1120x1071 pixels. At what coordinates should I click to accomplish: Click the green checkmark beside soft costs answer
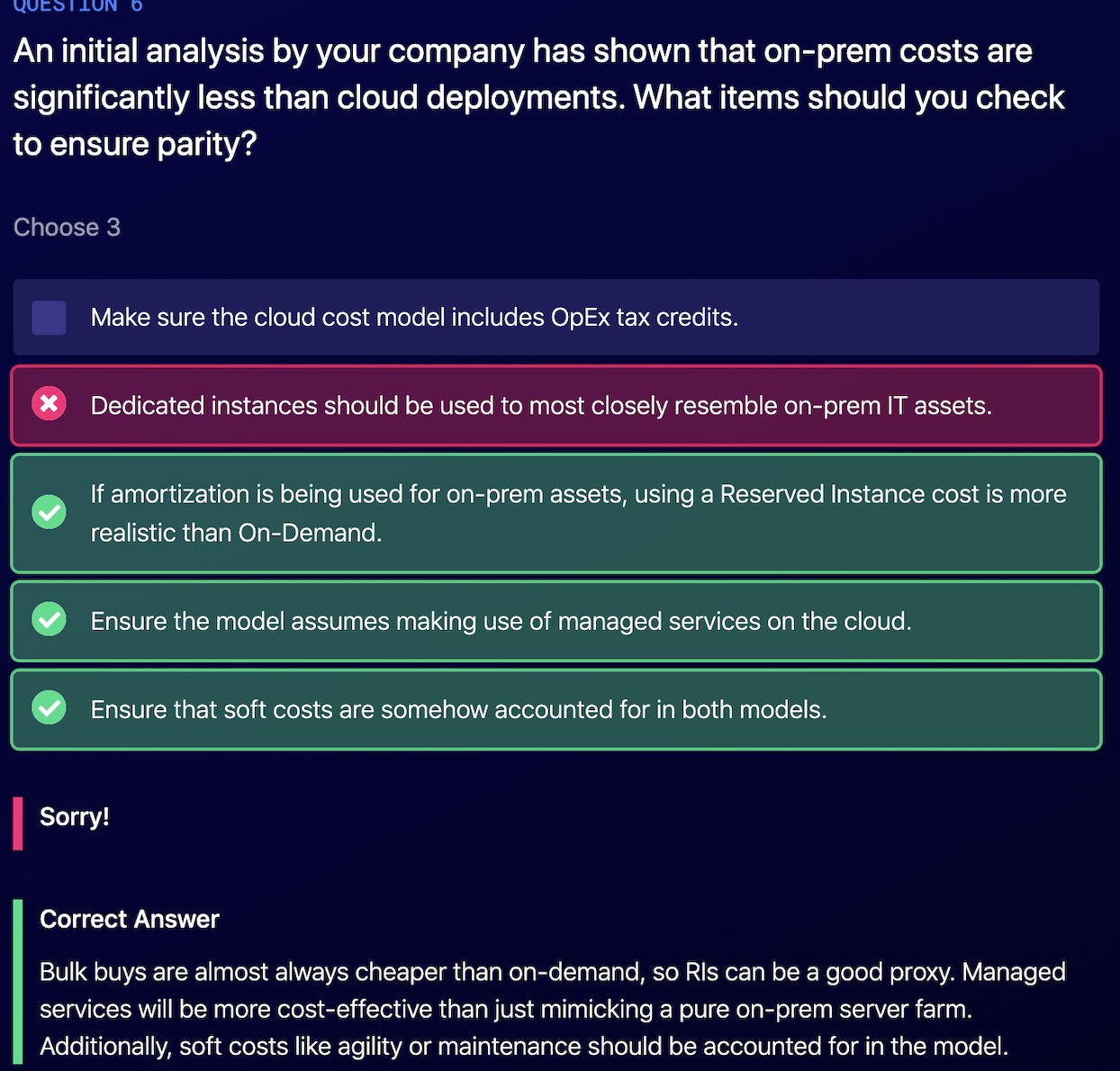[49, 708]
